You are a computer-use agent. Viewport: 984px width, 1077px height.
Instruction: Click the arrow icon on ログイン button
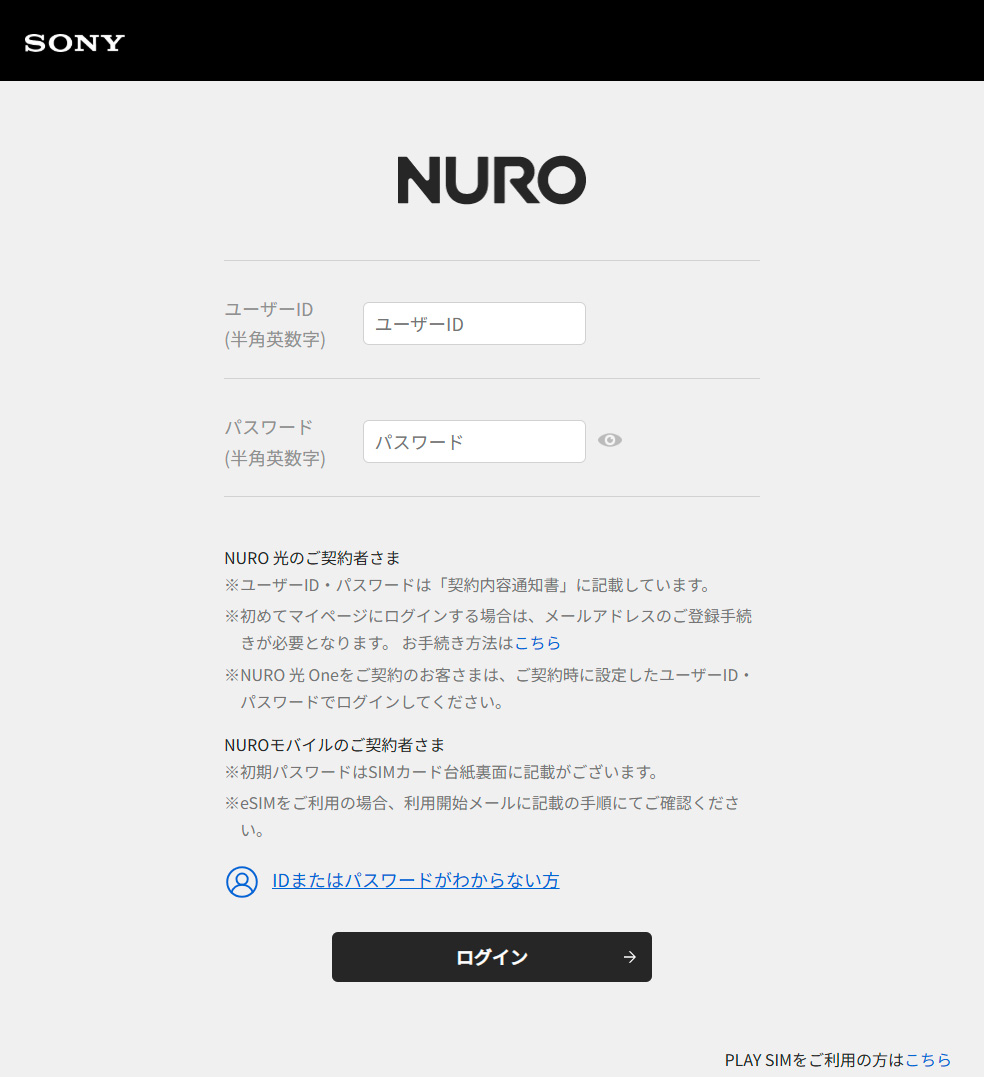630,957
